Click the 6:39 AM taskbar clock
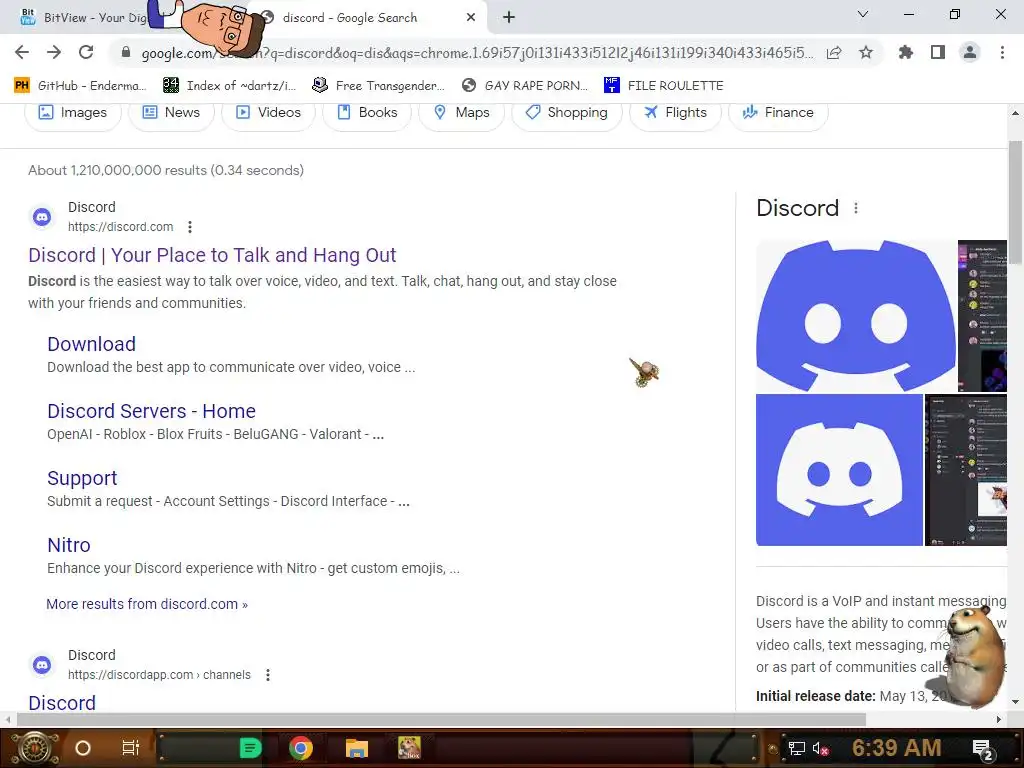1024x768 pixels. coord(897,748)
